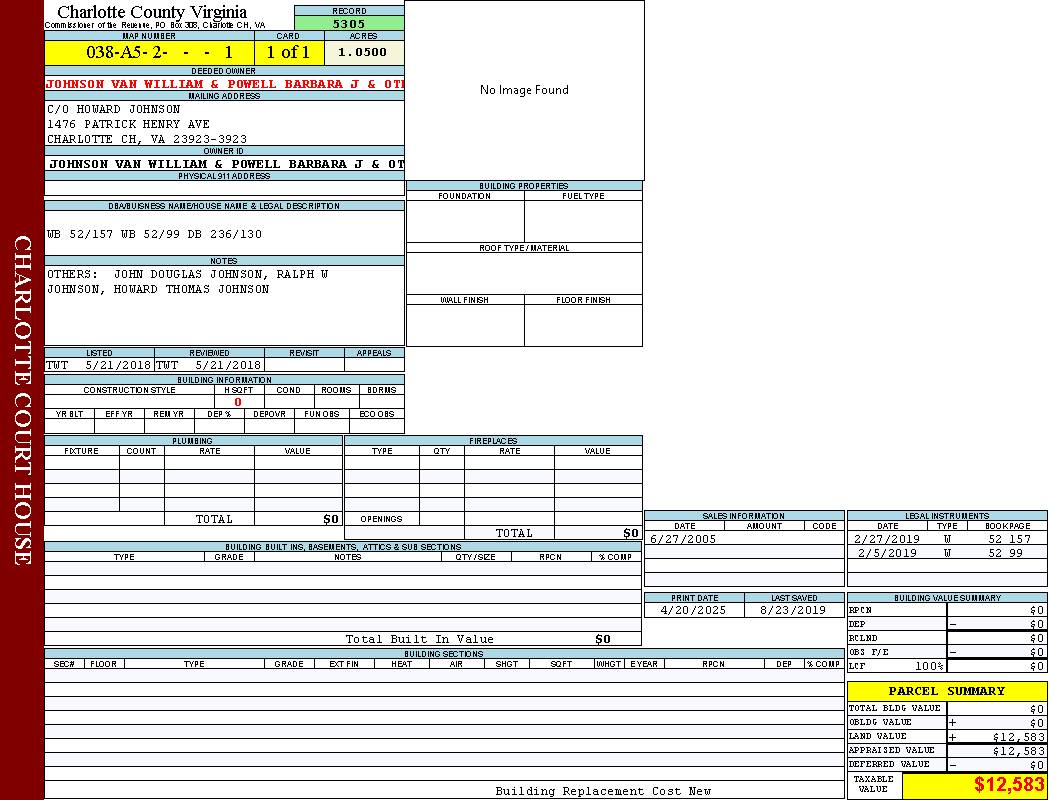Screen dimensions: 1050x800
Task: Click the sales date 6/27/2005
Action: pyautogui.click(x=683, y=539)
